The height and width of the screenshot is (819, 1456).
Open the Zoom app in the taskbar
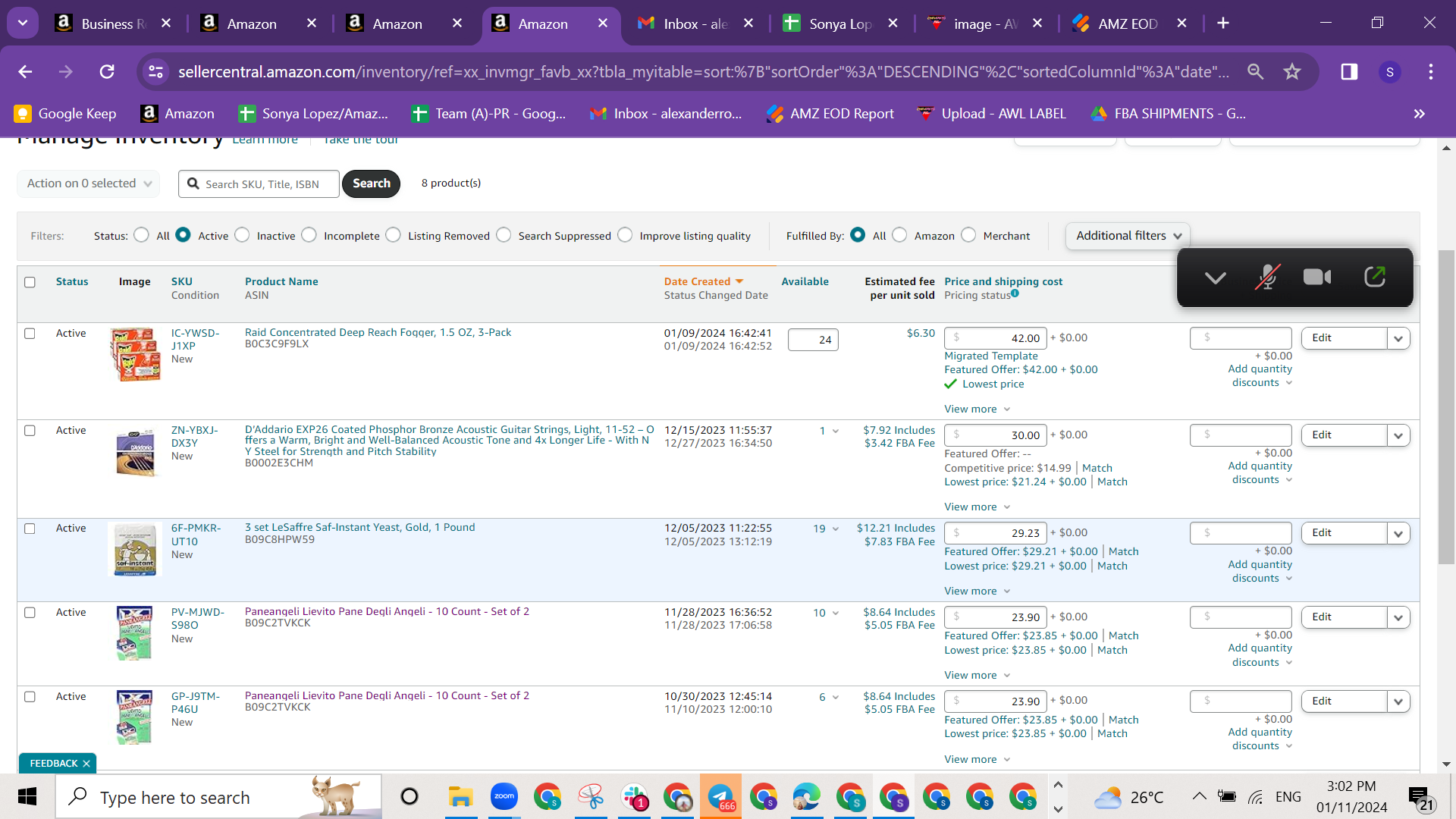click(x=504, y=796)
